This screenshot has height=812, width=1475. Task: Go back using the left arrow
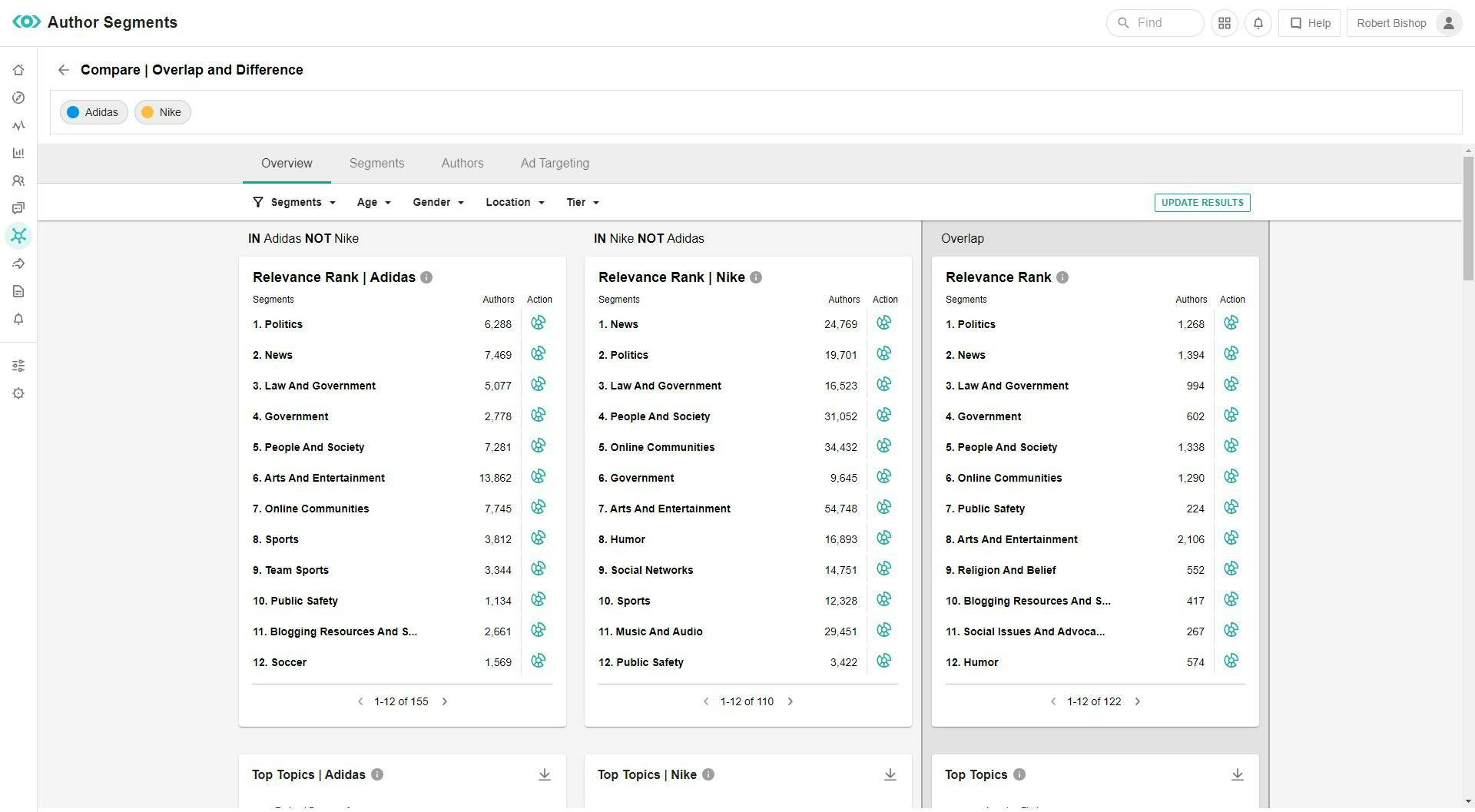tap(64, 70)
